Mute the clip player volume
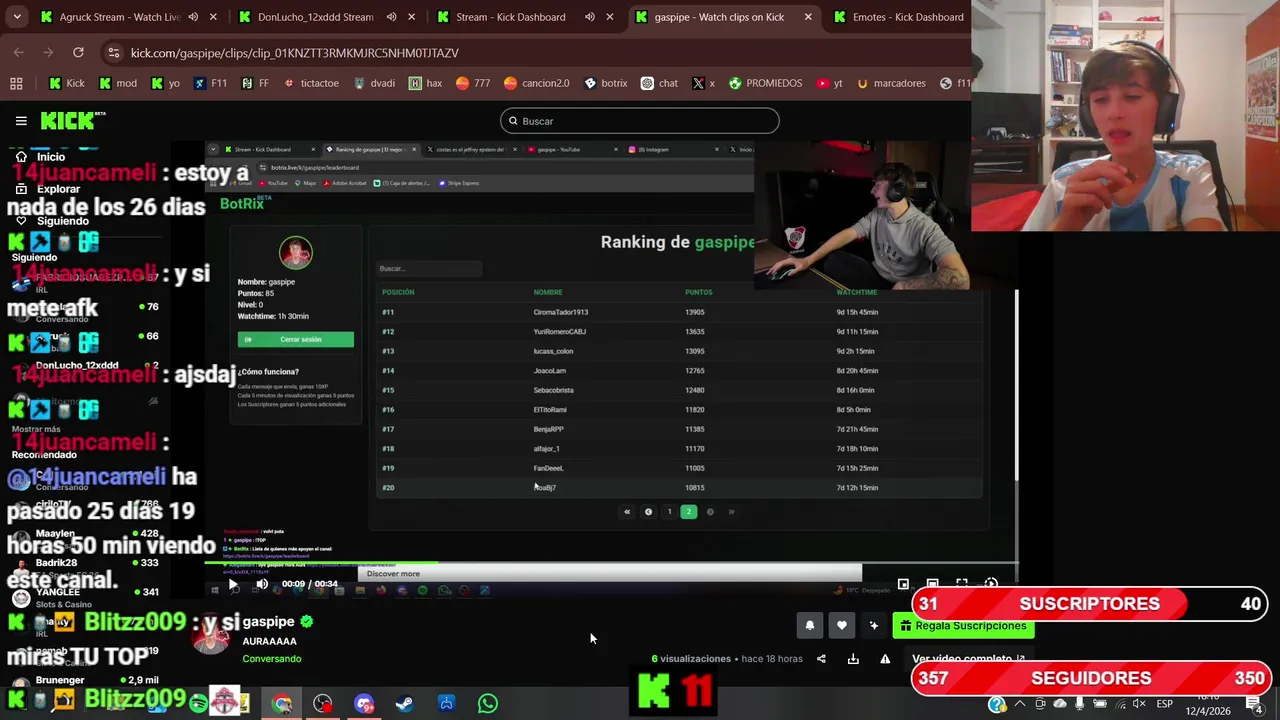1280x720 pixels. 262,584
